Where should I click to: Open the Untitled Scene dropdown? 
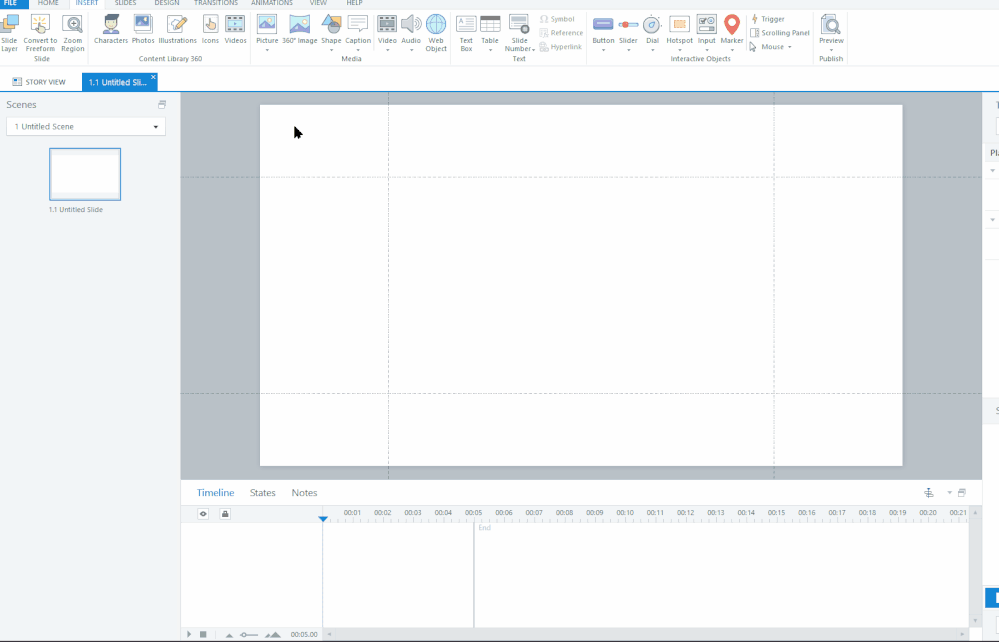[x=85, y=127]
